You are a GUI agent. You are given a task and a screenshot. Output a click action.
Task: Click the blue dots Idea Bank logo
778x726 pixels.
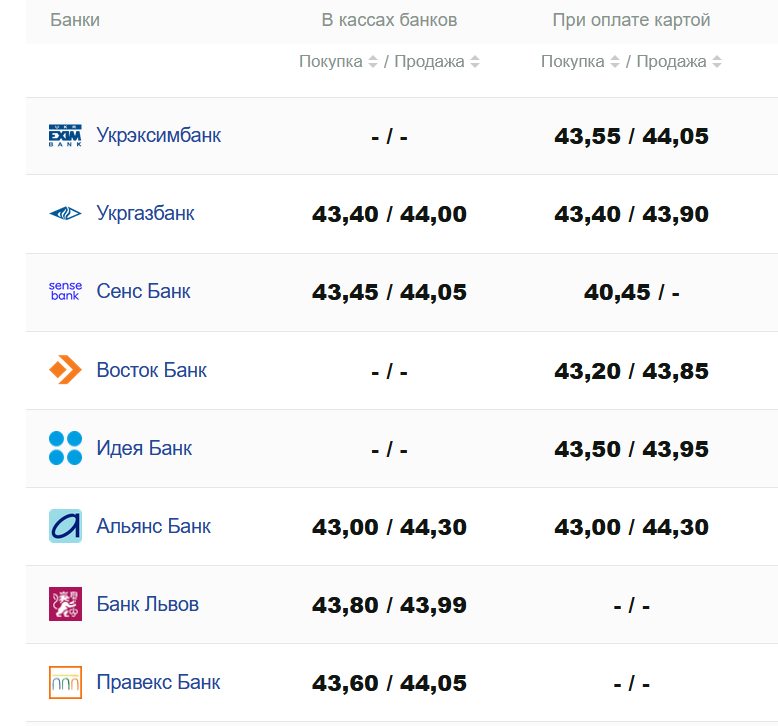click(x=65, y=448)
